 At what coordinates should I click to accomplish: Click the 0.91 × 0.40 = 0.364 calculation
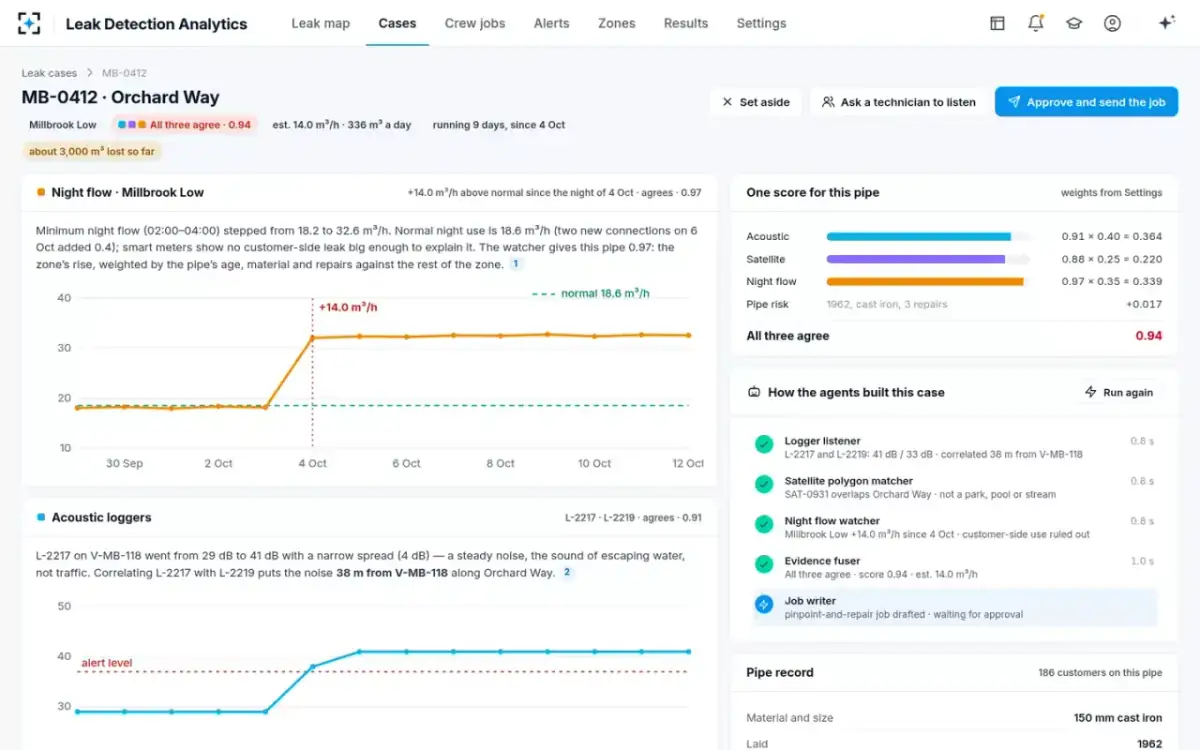click(1112, 237)
